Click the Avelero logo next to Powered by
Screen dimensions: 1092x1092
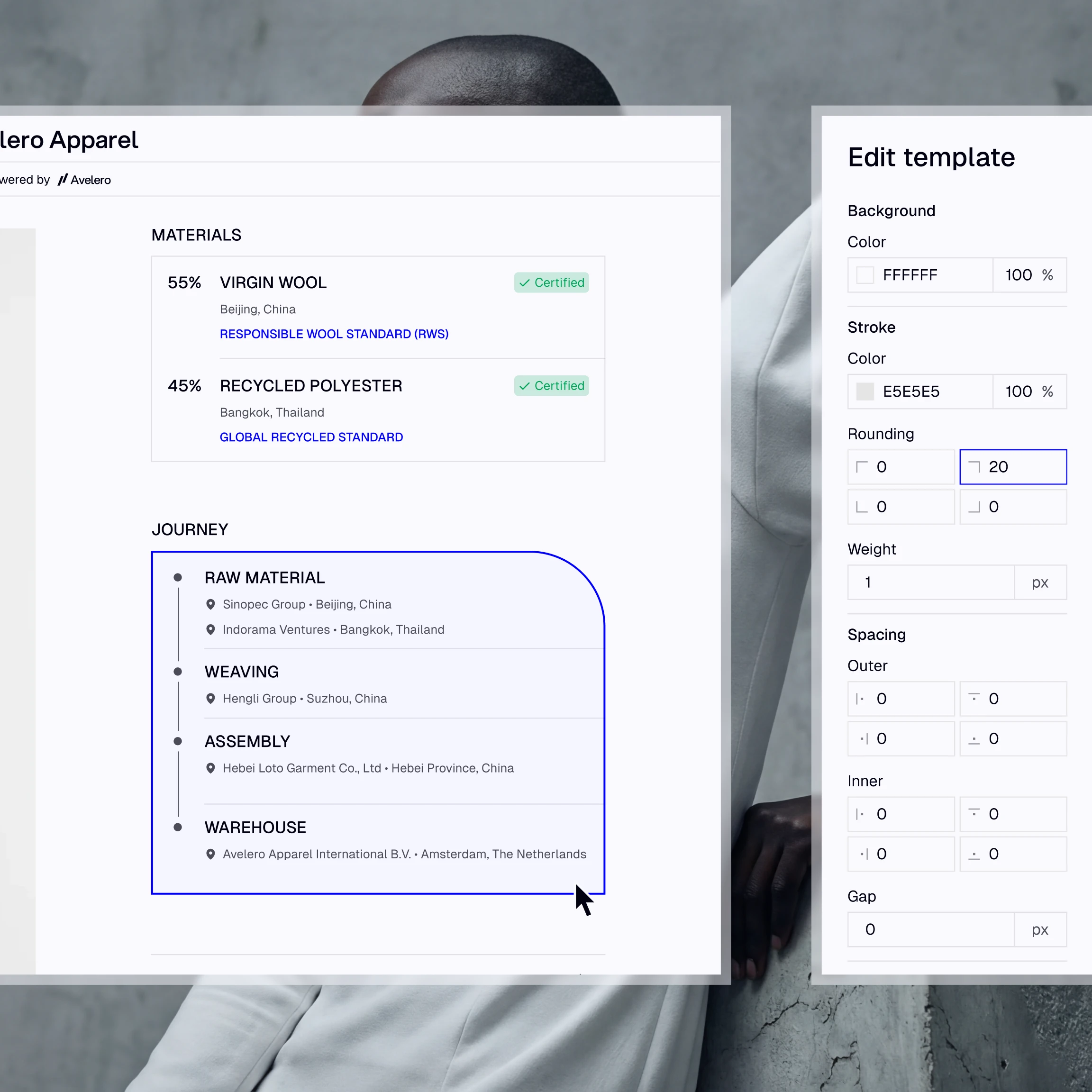pos(64,180)
